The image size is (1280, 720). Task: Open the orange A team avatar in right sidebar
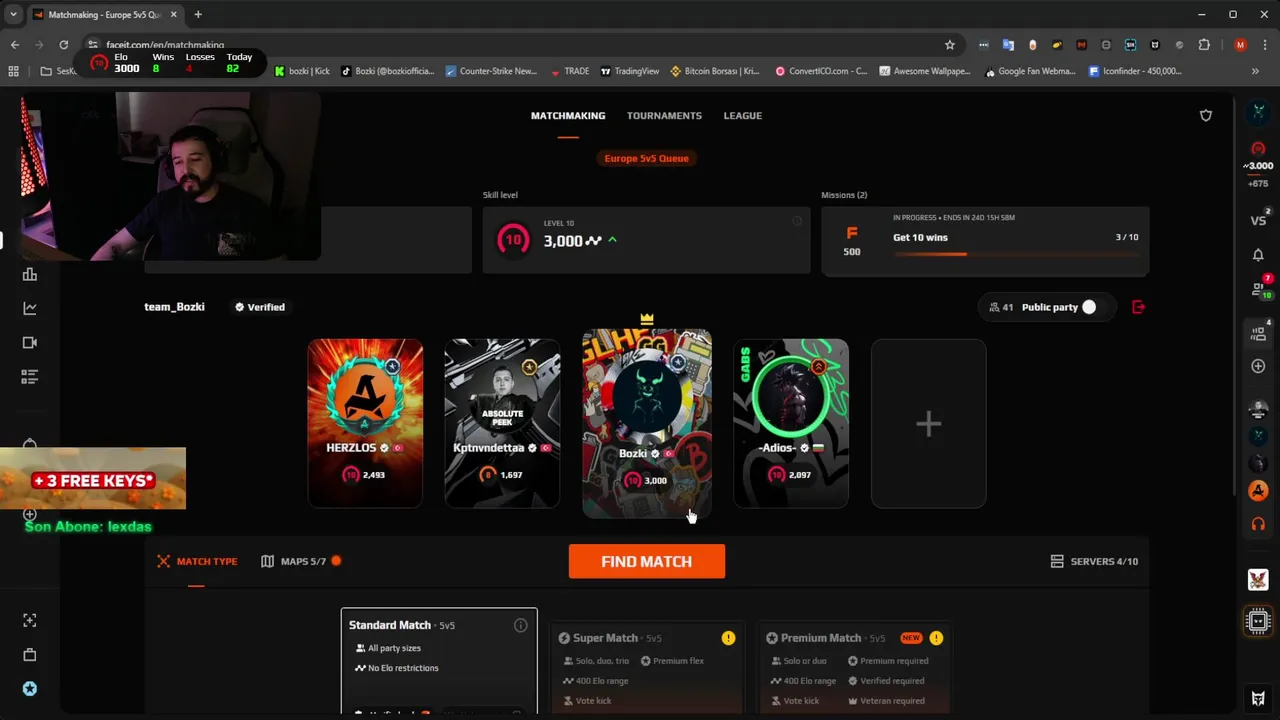1258,491
